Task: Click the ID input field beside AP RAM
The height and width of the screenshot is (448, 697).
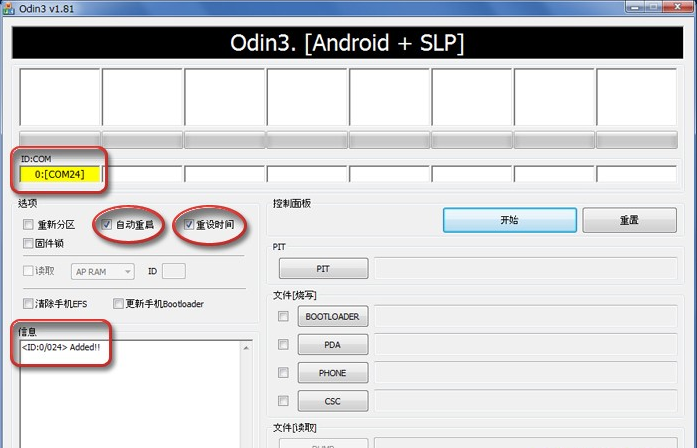Action: [x=174, y=271]
